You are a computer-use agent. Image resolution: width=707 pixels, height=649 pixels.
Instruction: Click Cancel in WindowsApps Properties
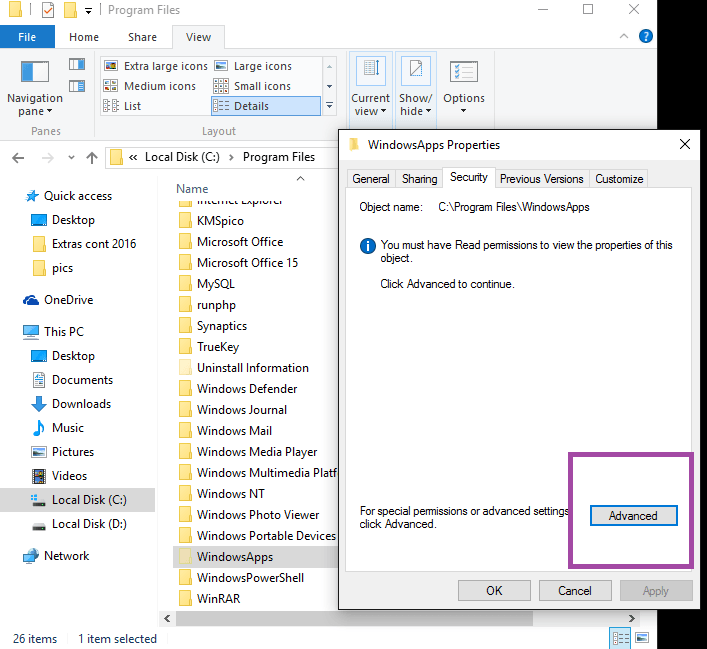click(x=575, y=591)
